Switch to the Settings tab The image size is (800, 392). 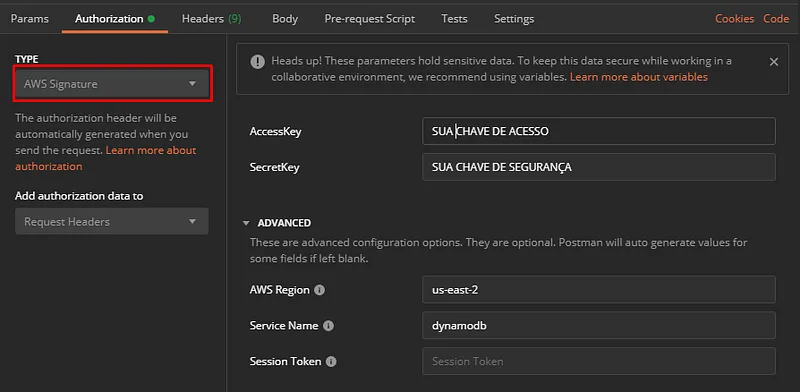click(x=514, y=19)
